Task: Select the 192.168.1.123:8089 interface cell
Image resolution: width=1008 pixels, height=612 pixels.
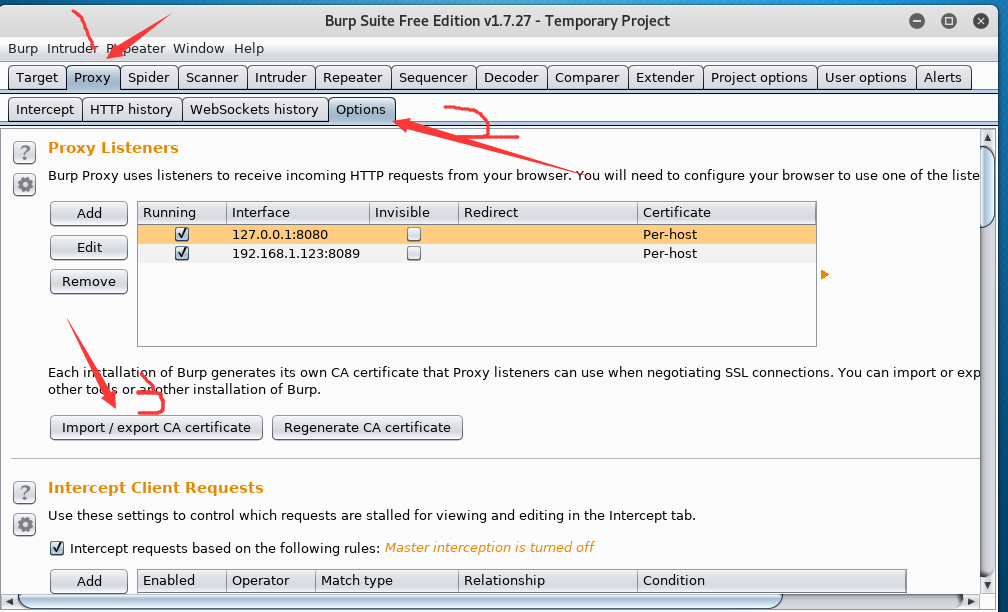Action: tap(298, 253)
